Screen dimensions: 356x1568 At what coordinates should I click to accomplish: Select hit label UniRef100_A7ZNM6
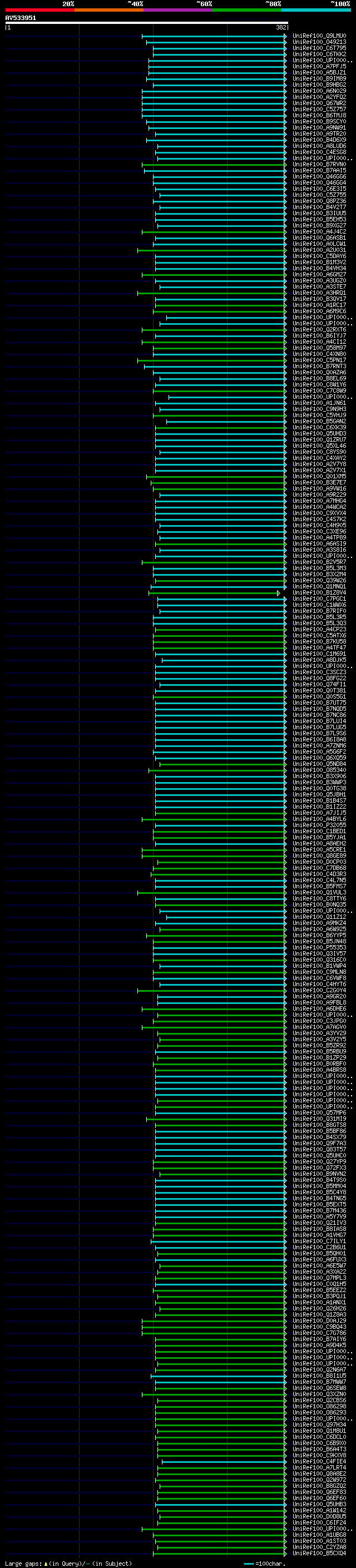pos(319,746)
